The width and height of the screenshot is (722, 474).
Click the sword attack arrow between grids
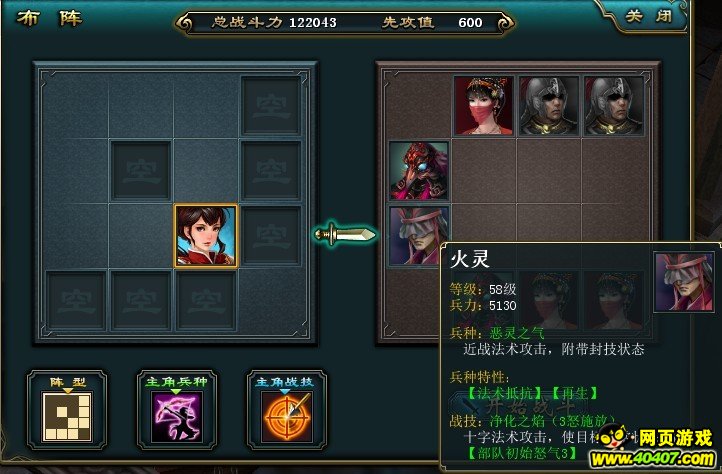click(345, 234)
